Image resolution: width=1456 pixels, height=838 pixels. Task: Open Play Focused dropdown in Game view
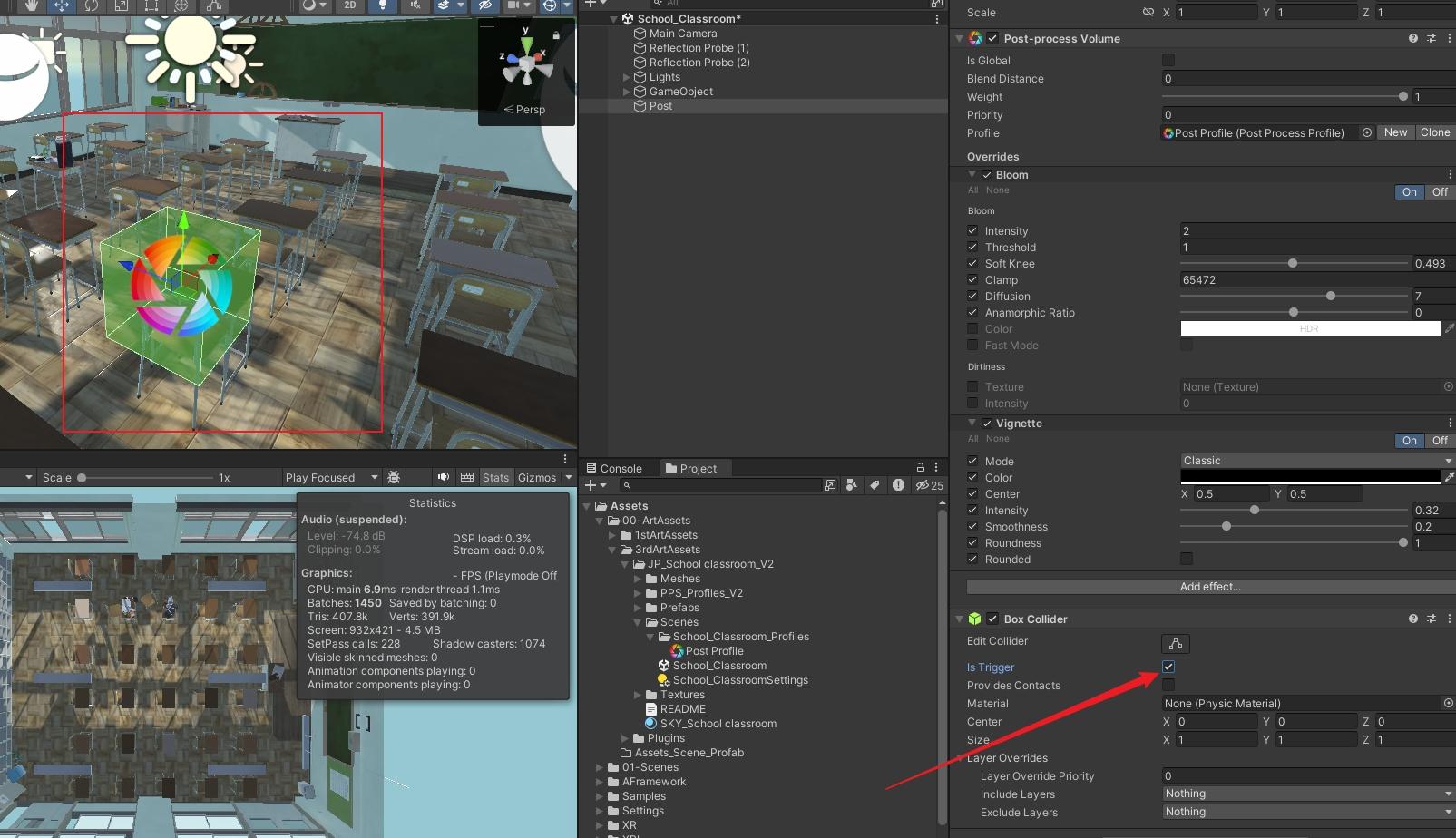[x=331, y=477]
